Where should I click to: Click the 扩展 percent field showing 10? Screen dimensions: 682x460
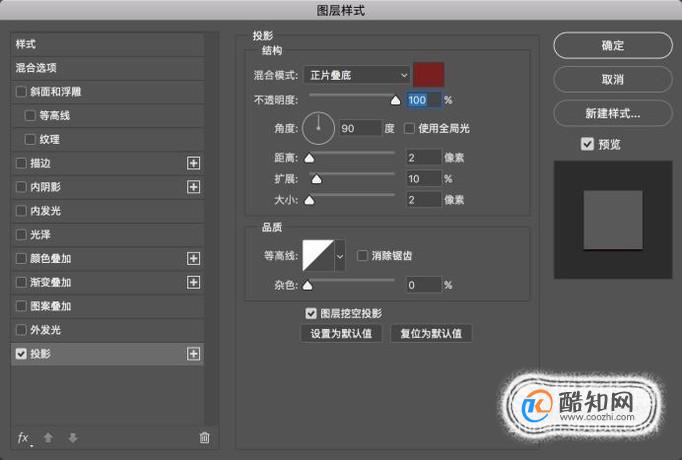point(424,179)
